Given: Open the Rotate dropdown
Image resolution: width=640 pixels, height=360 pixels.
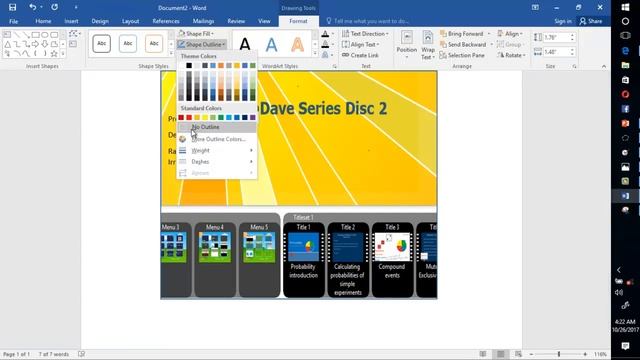Looking at the screenshot, I should (x=511, y=55).
